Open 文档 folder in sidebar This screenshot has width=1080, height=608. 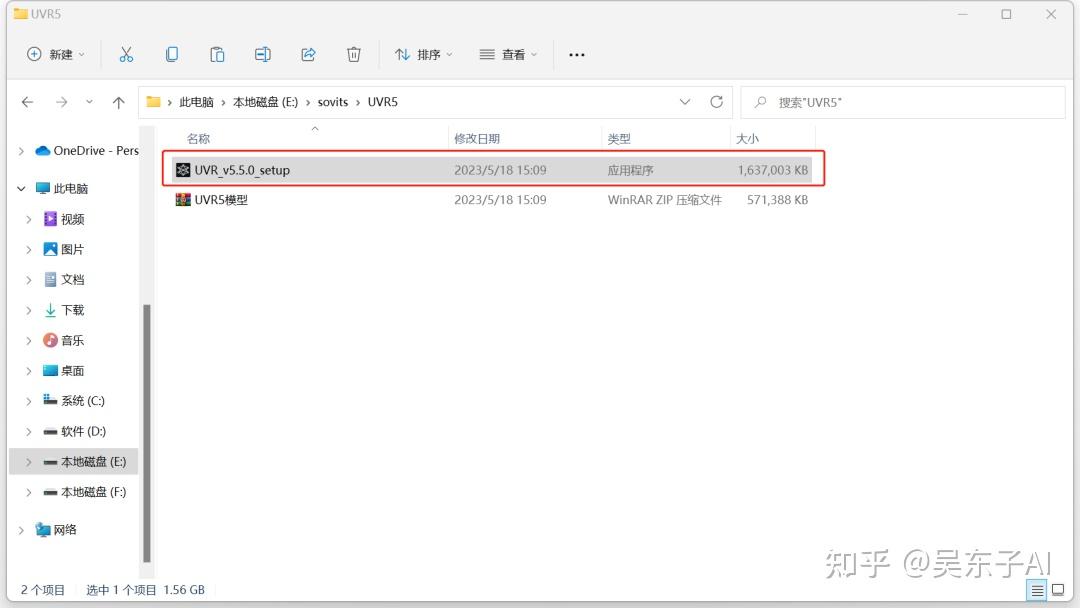coord(64,280)
